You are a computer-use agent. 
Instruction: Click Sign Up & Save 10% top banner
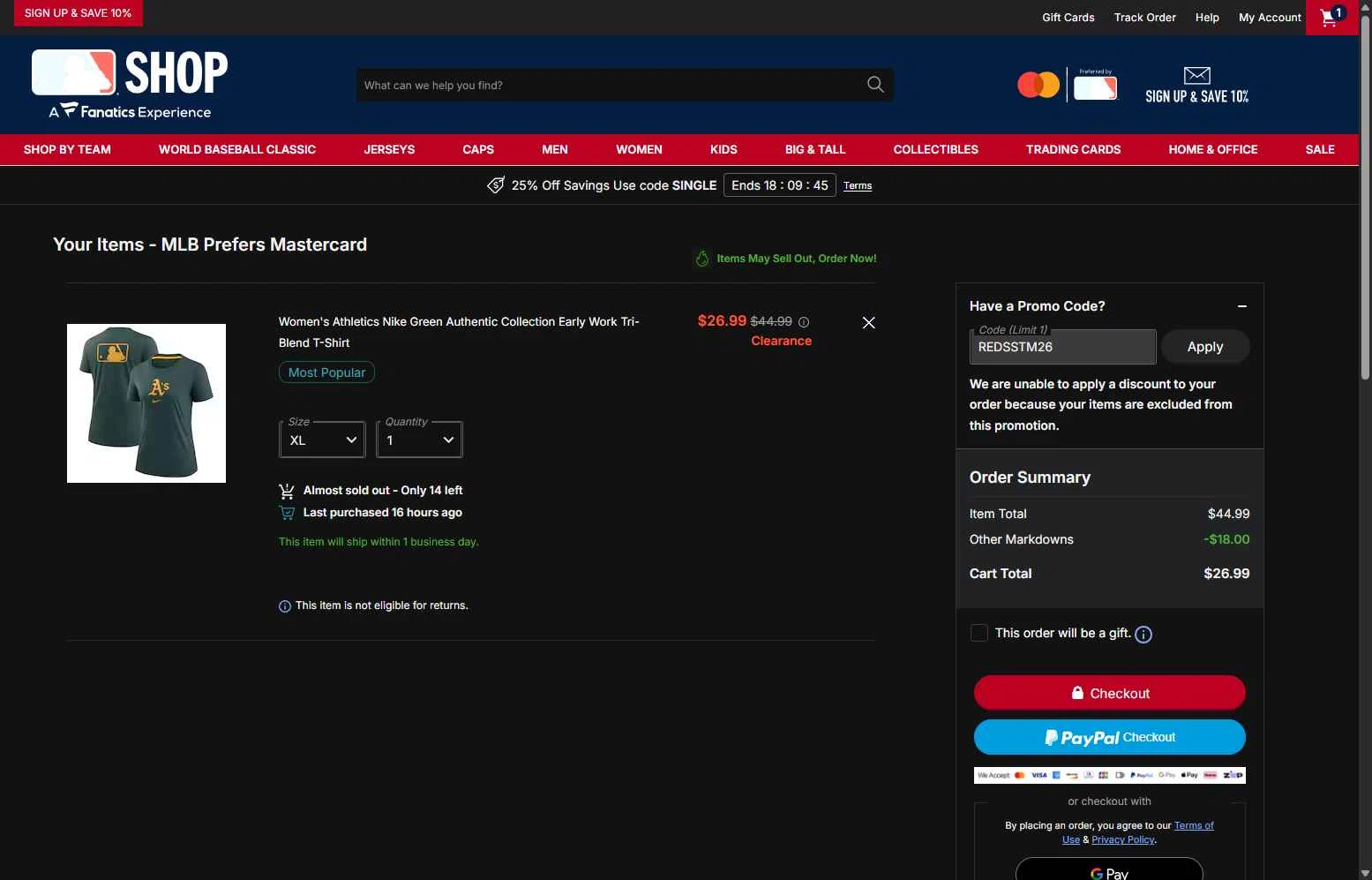click(78, 13)
